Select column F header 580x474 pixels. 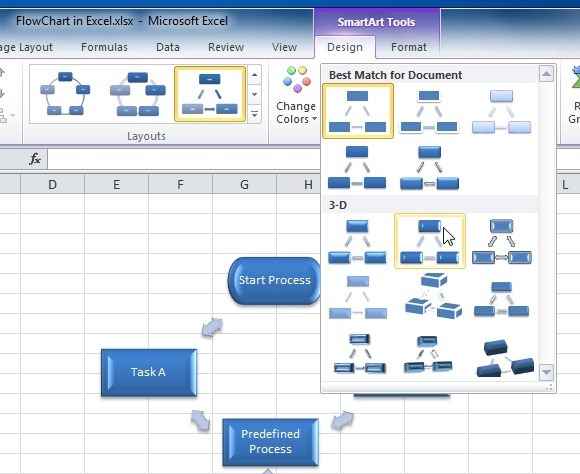[x=181, y=184]
